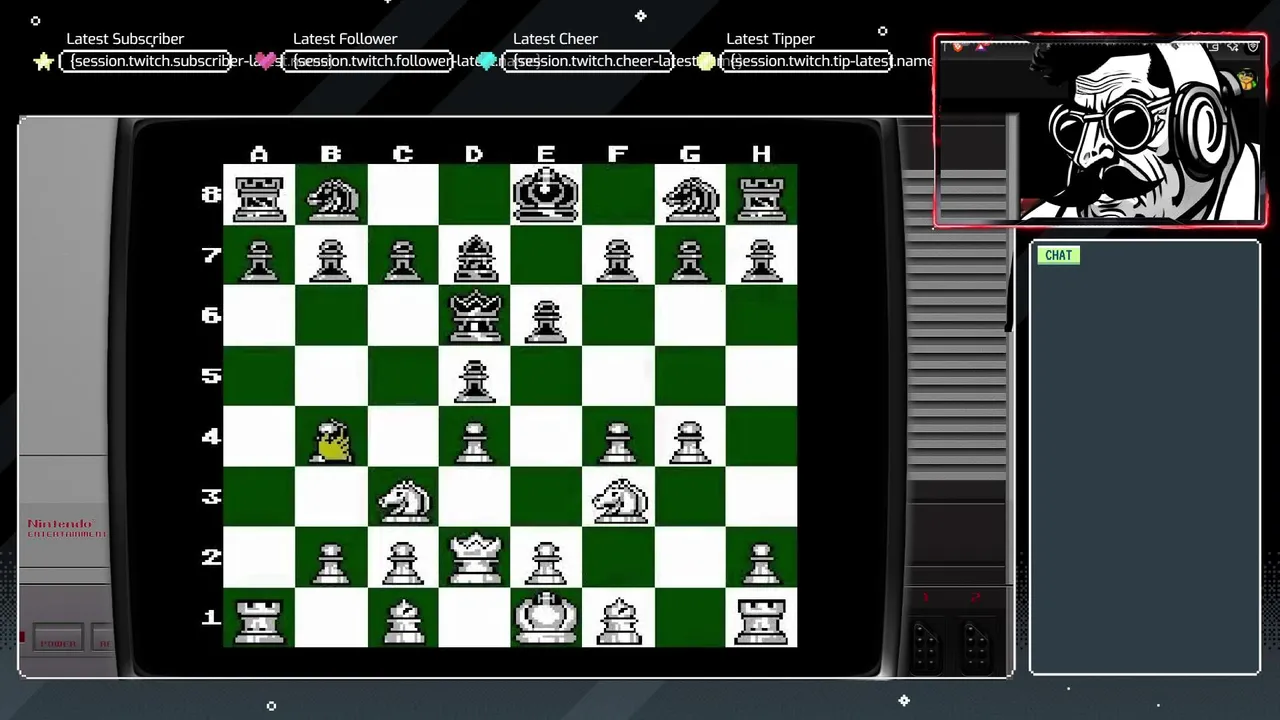Choose the white pawn on G4
The image size is (1280, 720).
[x=690, y=441]
